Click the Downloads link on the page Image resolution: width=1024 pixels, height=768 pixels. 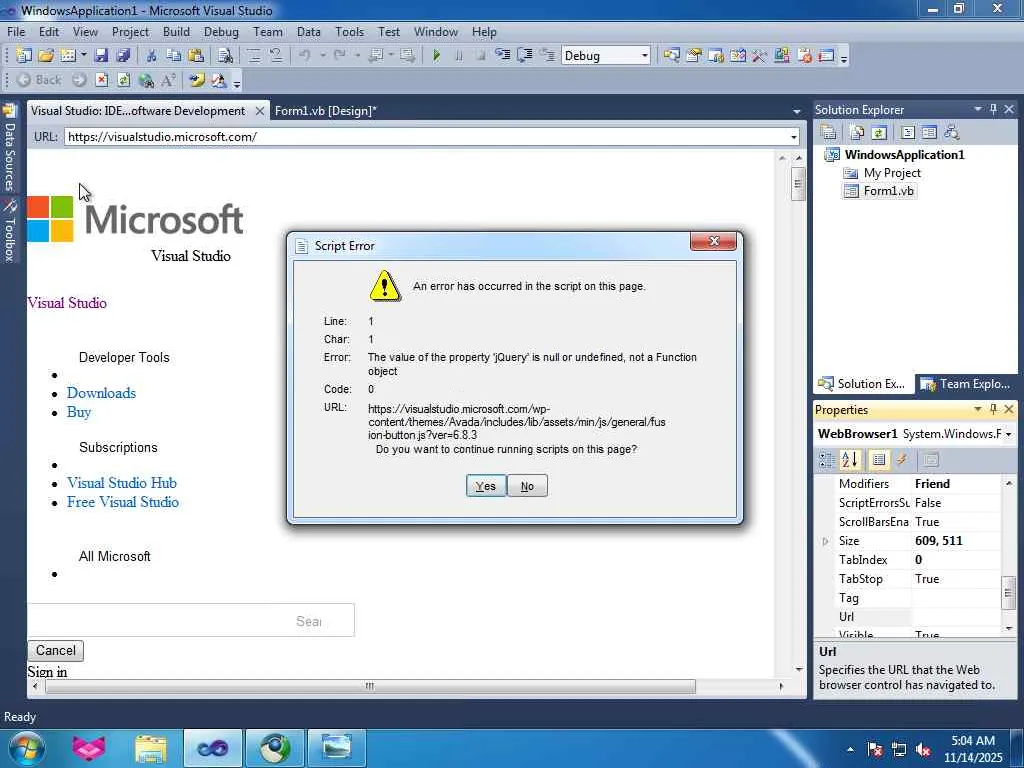(101, 393)
